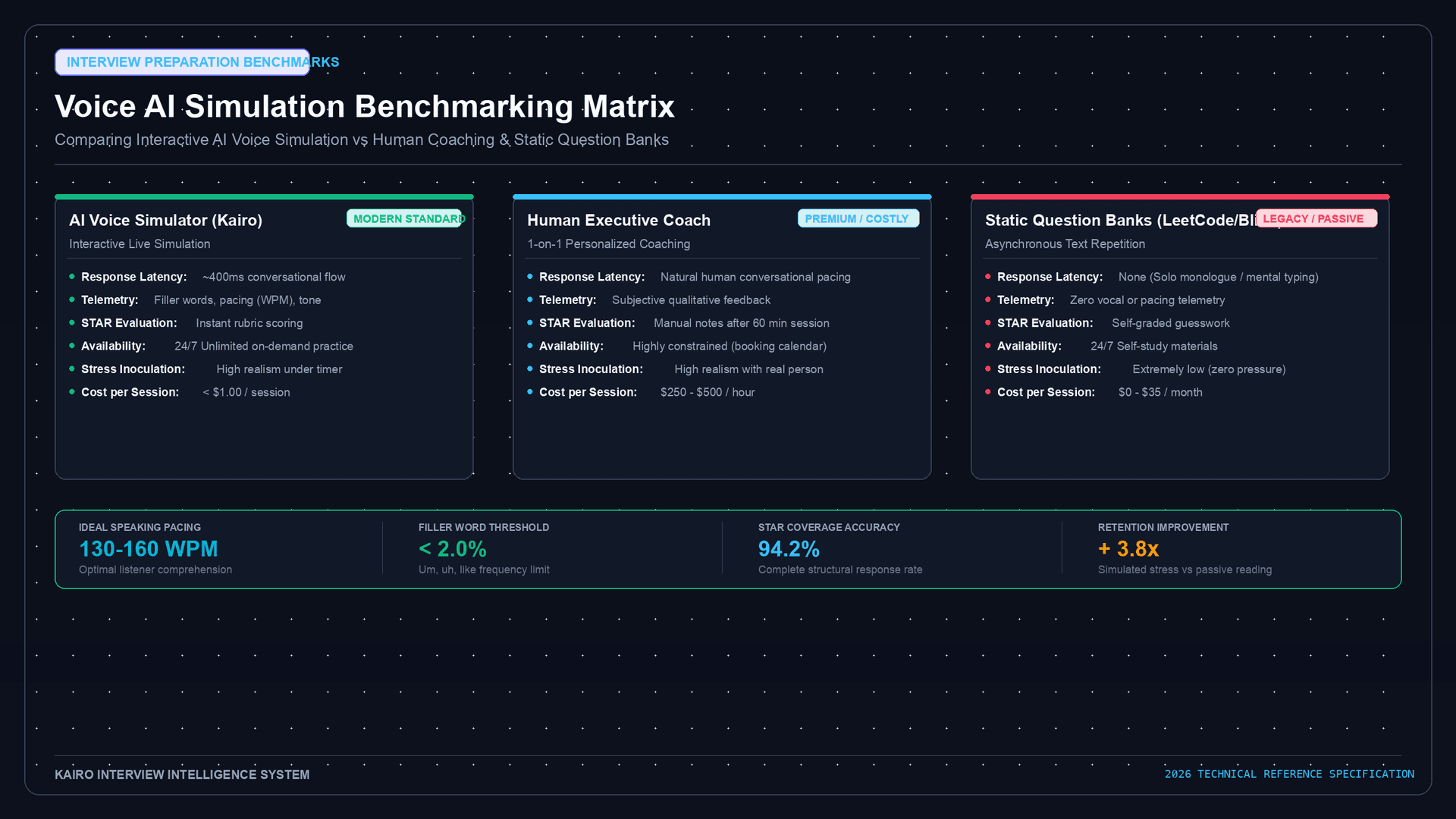Image resolution: width=1456 pixels, height=819 pixels.
Task: Select the Modern Standard badge
Action: 404,218
